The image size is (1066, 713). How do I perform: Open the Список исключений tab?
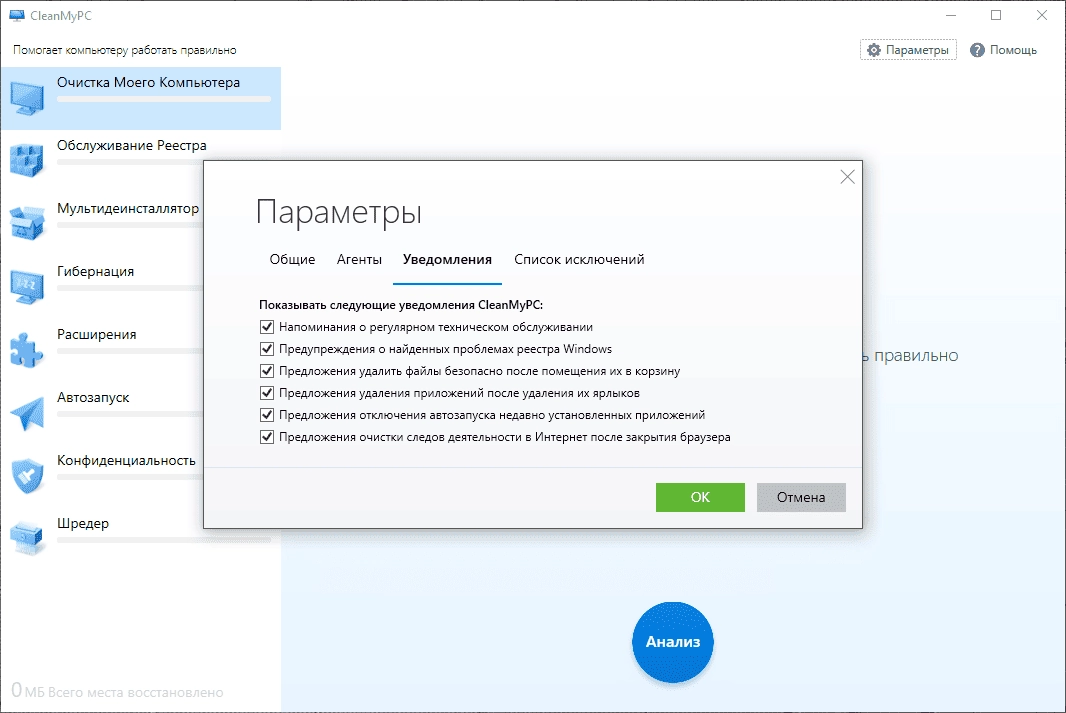point(579,260)
